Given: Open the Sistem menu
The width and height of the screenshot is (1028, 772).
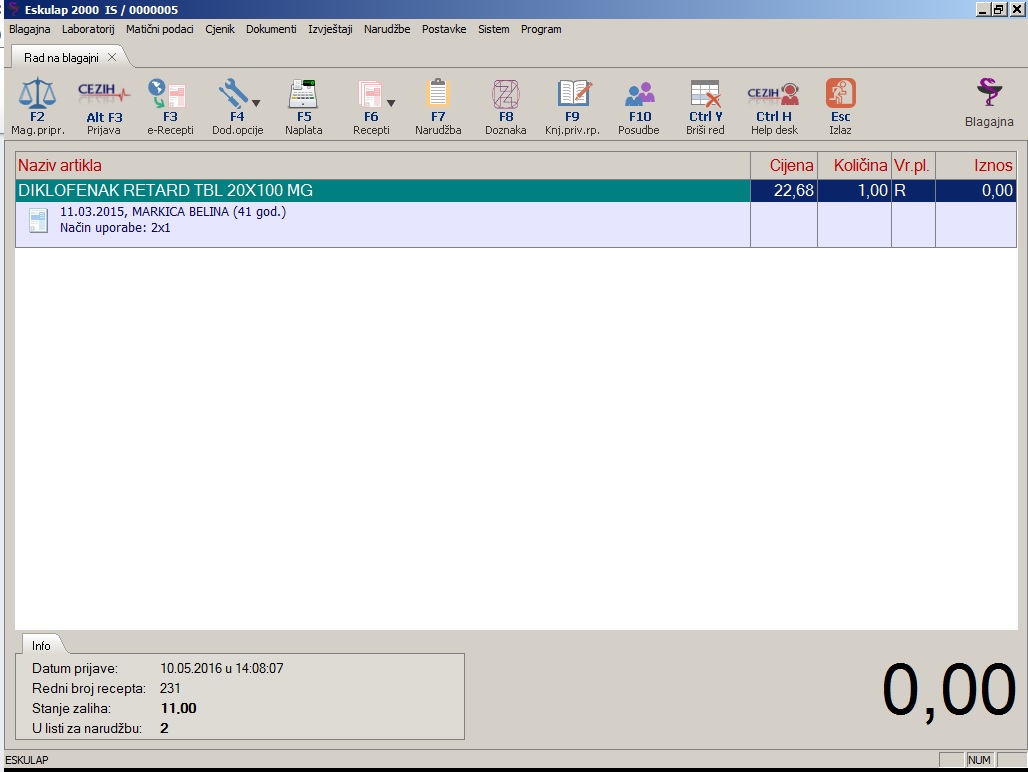Looking at the screenshot, I should tap(493, 29).
